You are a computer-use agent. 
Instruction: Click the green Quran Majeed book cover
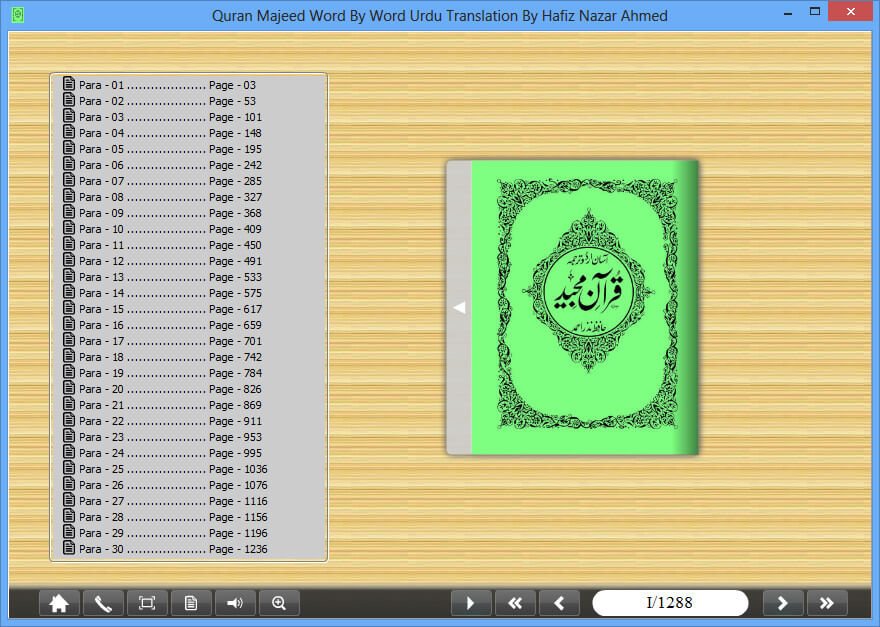[x=584, y=307]
